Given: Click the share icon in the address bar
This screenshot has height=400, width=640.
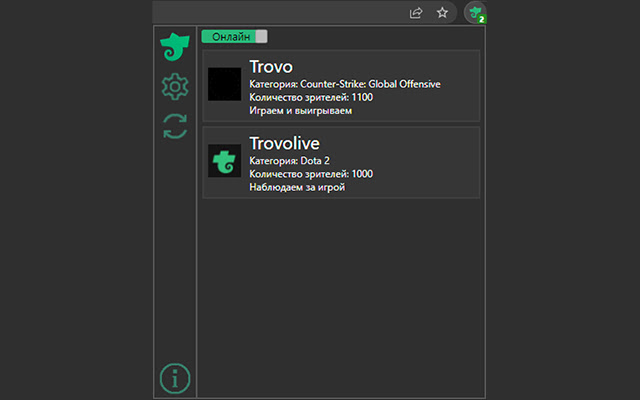Looking at the screenshot, I should (416, 13).
